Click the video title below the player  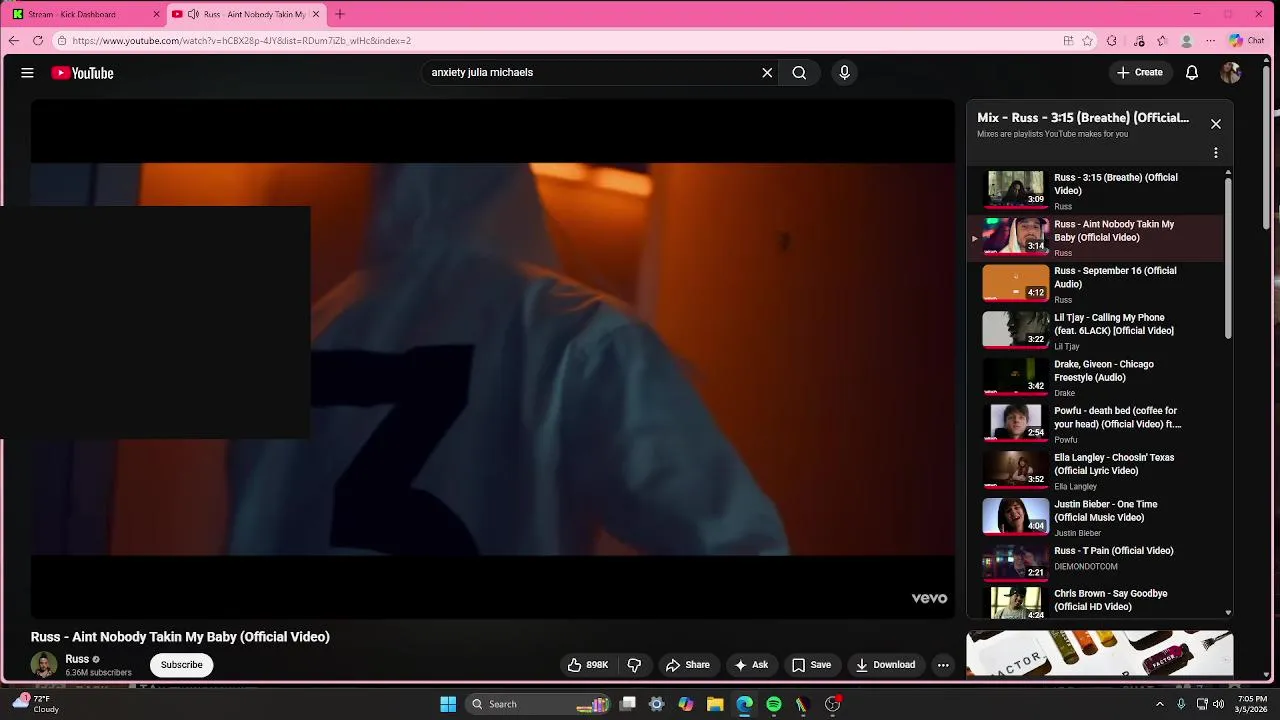point(180,637)
